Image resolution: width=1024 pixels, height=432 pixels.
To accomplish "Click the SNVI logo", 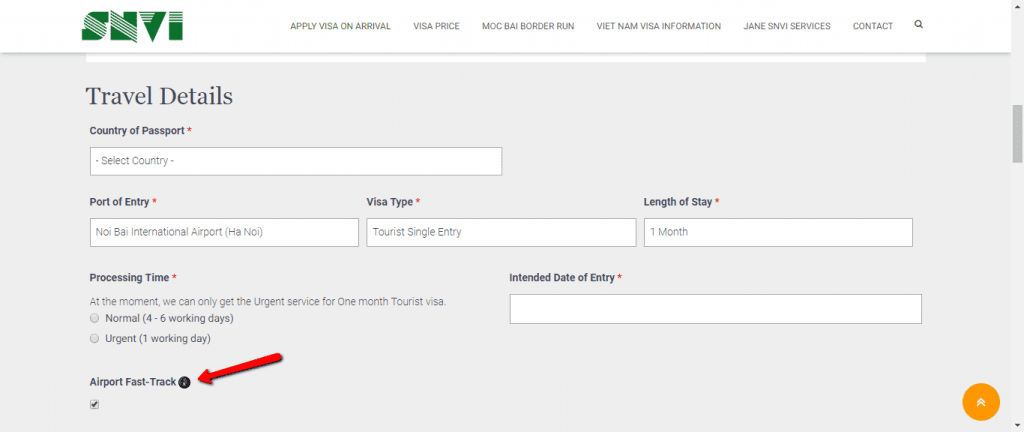I will click(133, 25).
